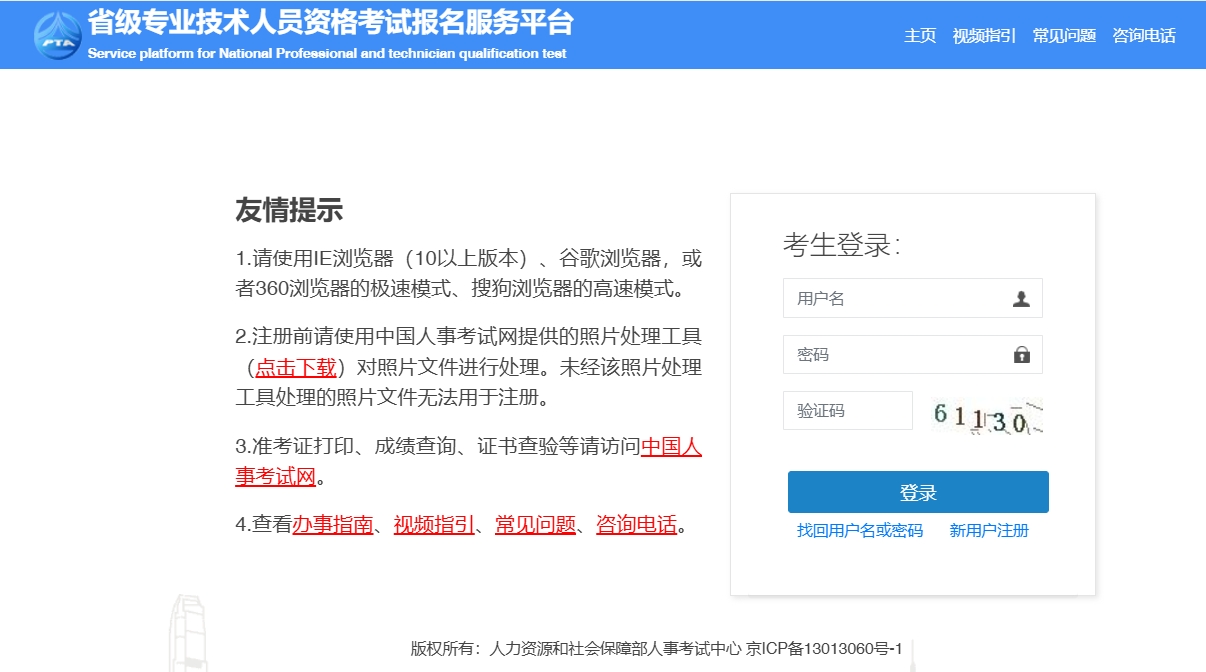The image size is (1206, 672).
Task: Select 常见问题 in the top navigation bar
Action: (1064, 36)
